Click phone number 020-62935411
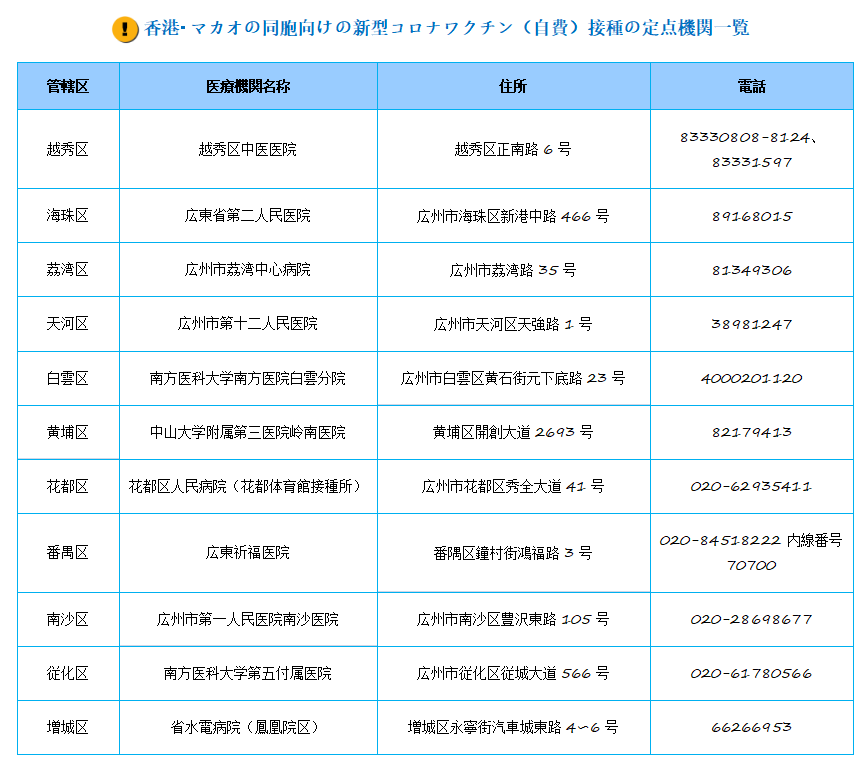The image size is (867, 771). 751,487
